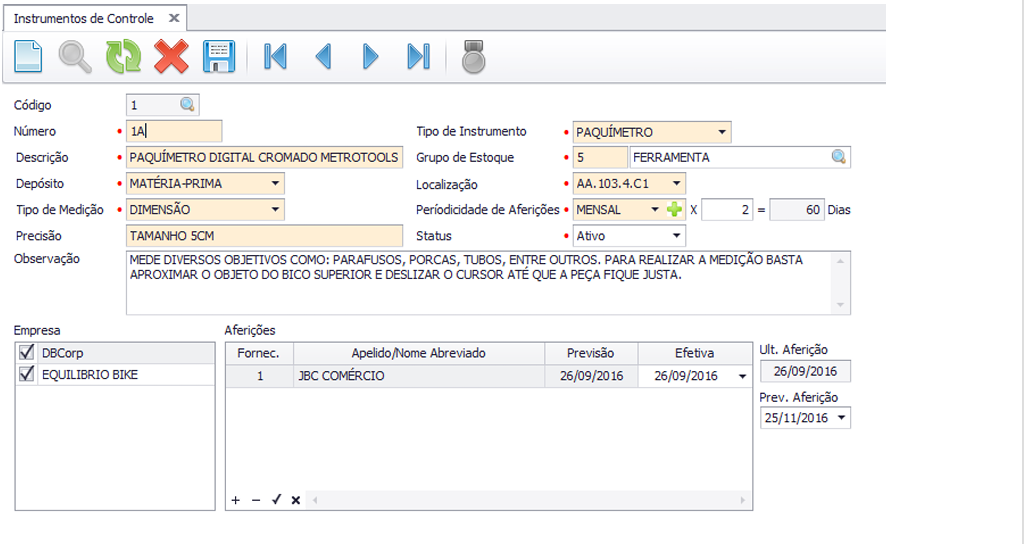1024x544 pixels.
Task: Open the Prev. Aferição date picker
Action: pyautogui.click(x=839, y=418)
